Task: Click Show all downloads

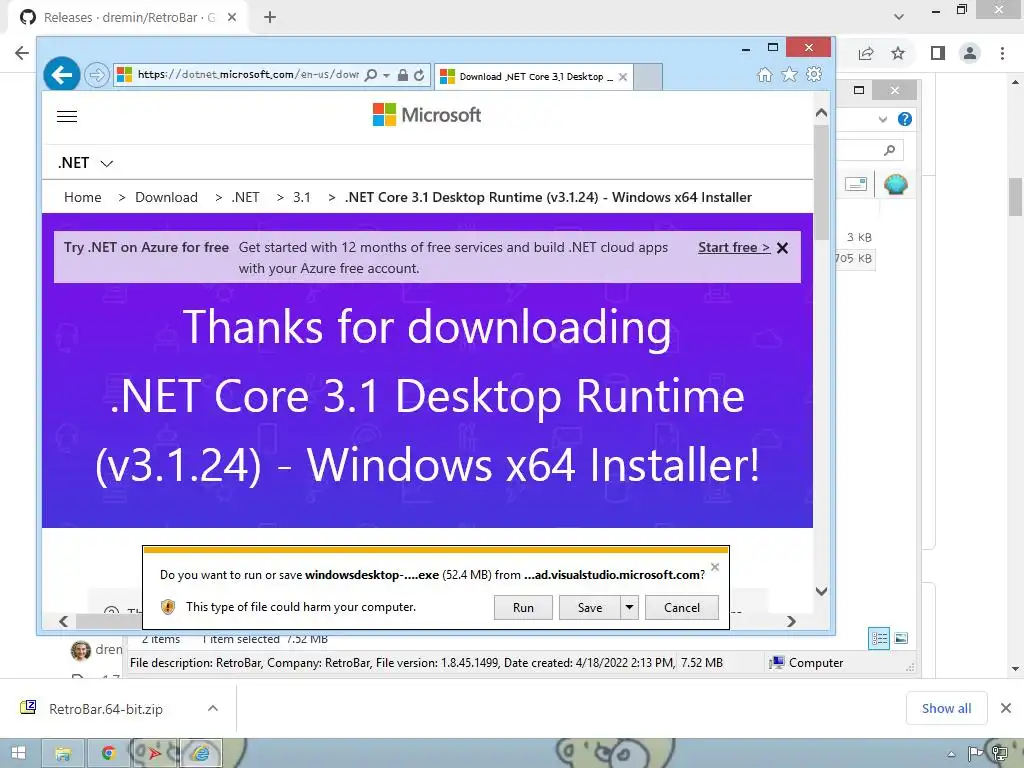Action: click(946, 709)
